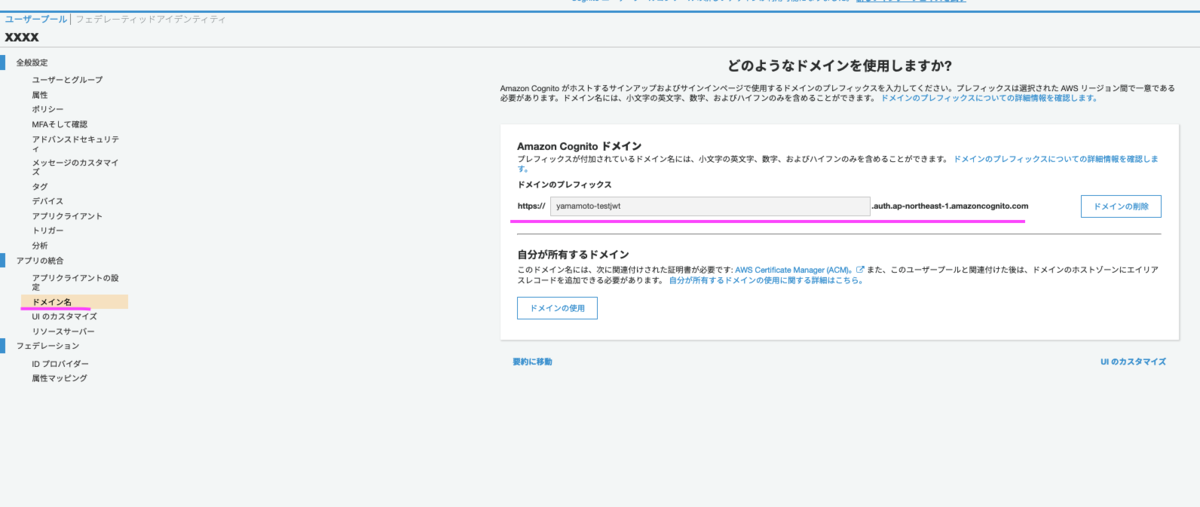Click the Amazon Cognito ドメイン heading

[579, 145]
